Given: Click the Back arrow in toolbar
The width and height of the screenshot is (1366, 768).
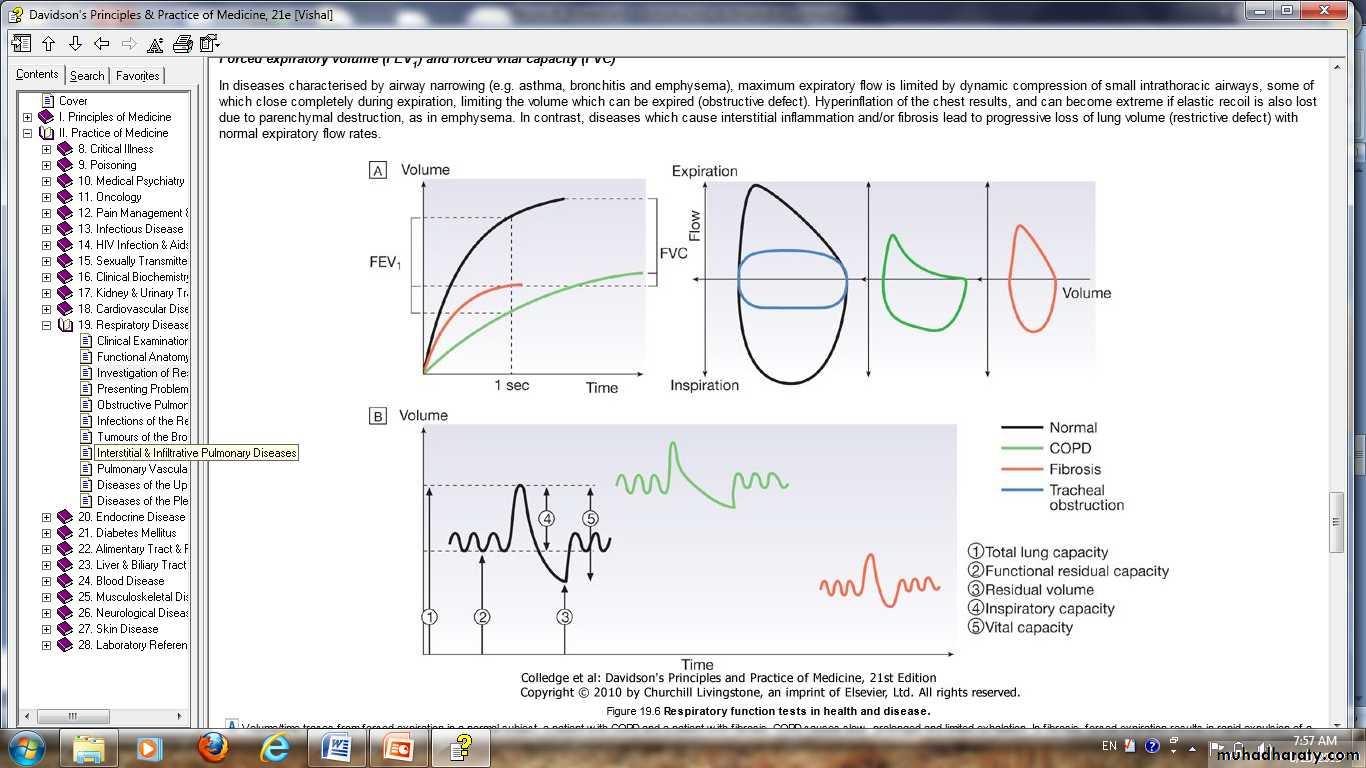Looking at the screenshot, I should coord(102,44).
